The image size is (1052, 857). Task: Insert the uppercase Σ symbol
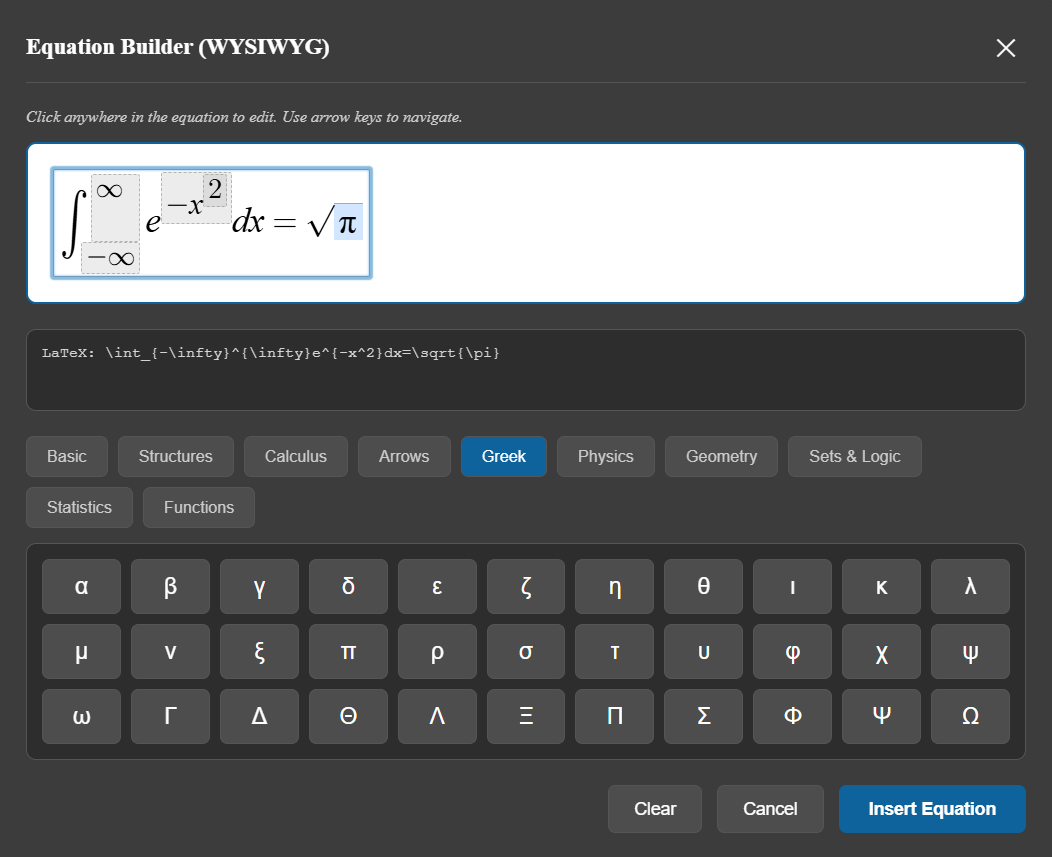[703, 716]
